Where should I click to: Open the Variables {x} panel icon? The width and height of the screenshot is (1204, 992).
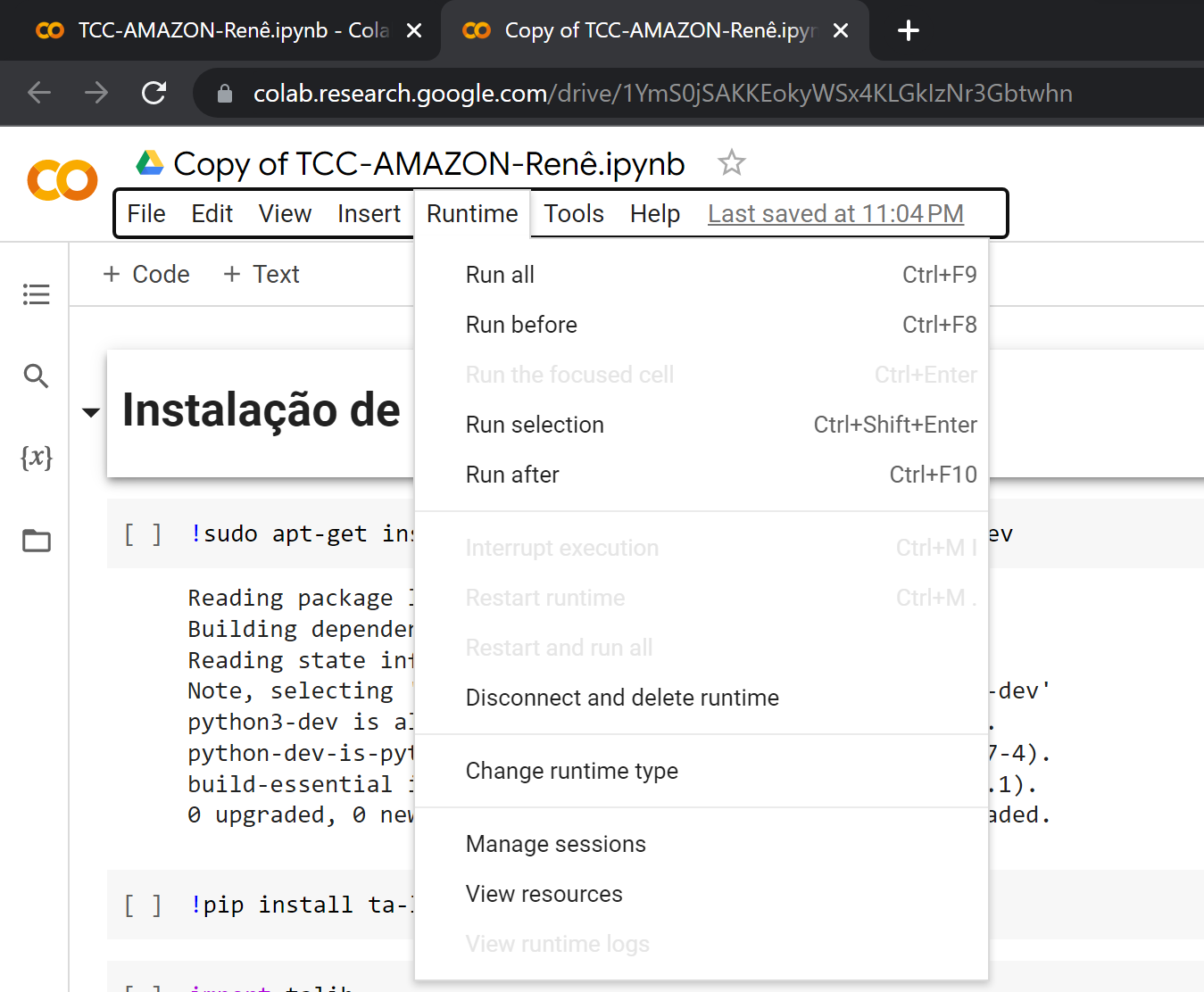click(x=37, y=458)
